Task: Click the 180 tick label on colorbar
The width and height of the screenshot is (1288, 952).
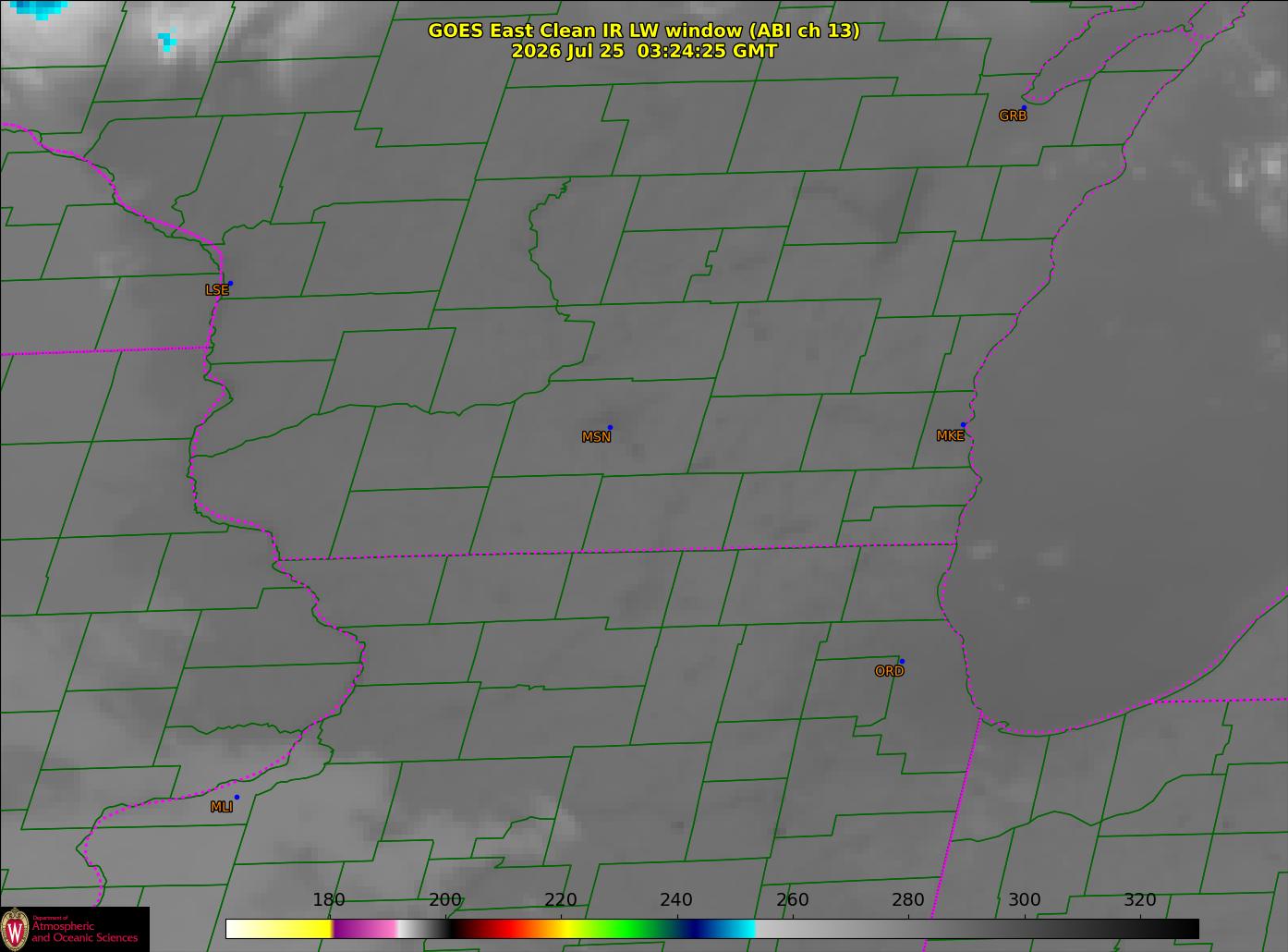Action: click(329, 900)
